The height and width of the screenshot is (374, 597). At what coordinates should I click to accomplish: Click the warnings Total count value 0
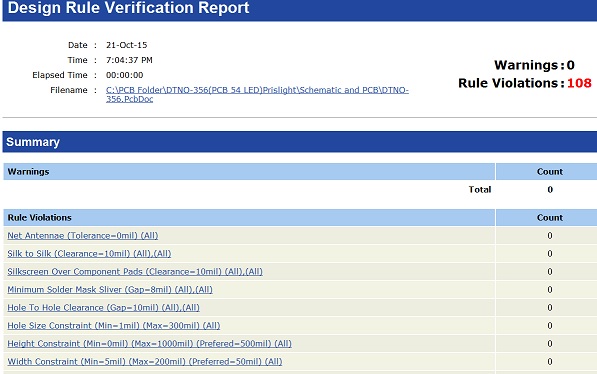[x=550, y=190]
